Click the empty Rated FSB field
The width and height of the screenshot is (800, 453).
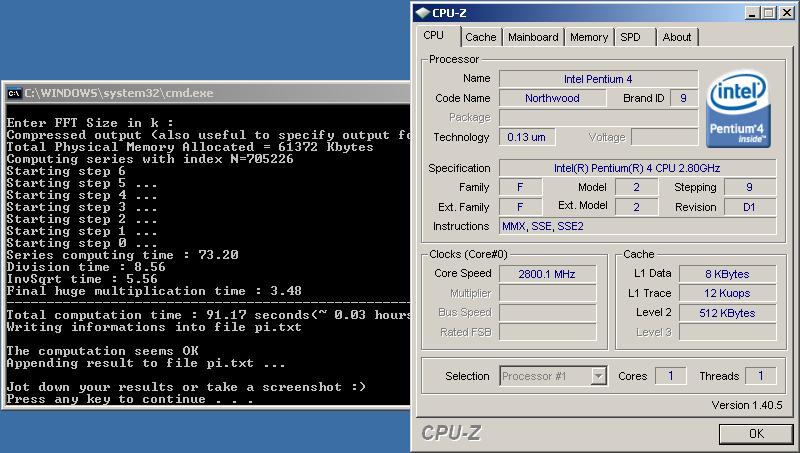pos(547,332)
